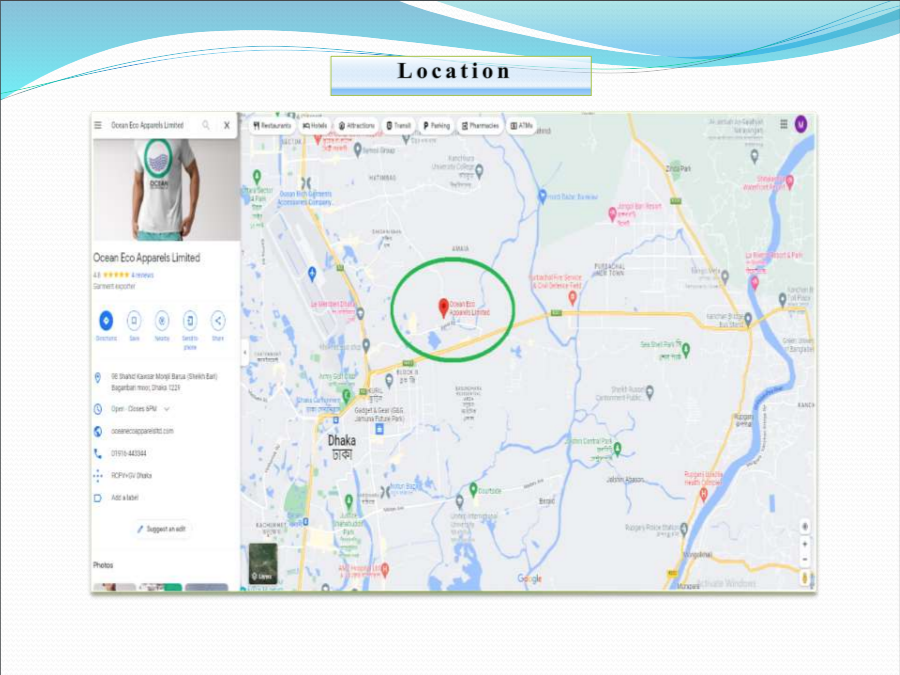The height and width of the screenshot is (675, 900).
Task: Click the Zinda Park green marker
Action: coord(676,166)
